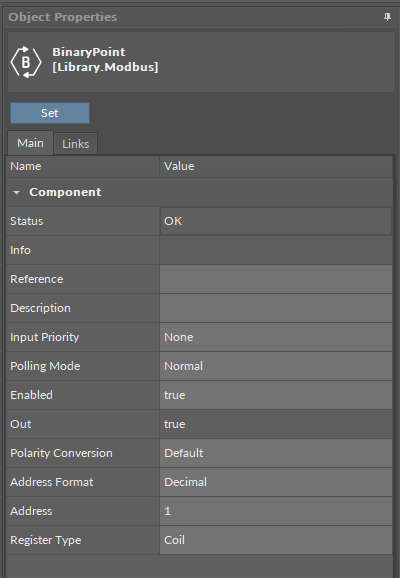Open the Polling Mode Normal dropdown
The image size is (400, 578).
coord(276,366)
